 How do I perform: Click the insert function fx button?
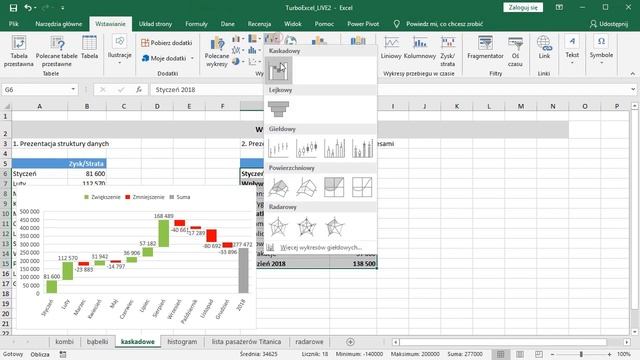(x=139, y=89)
